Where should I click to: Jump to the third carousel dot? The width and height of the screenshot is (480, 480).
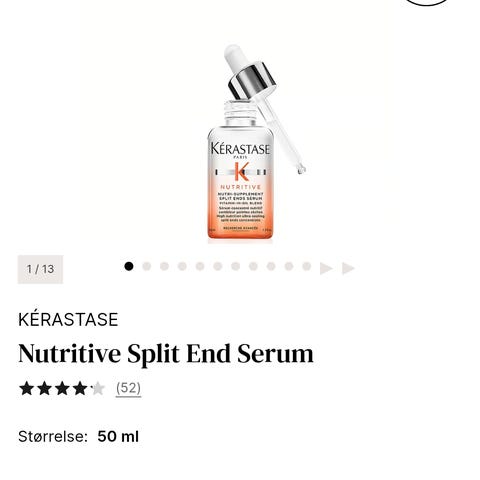pos(164,266)
